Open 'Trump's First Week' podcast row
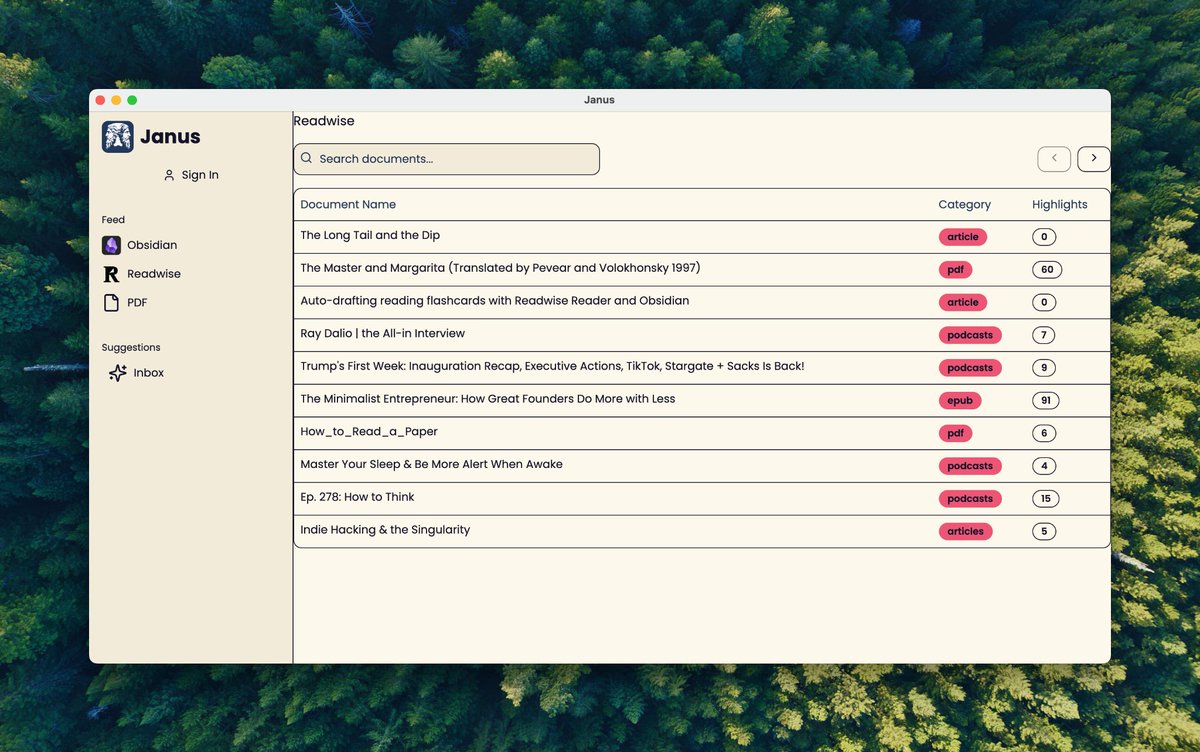This screenshot has width=1200, height=752. [552, 367]
